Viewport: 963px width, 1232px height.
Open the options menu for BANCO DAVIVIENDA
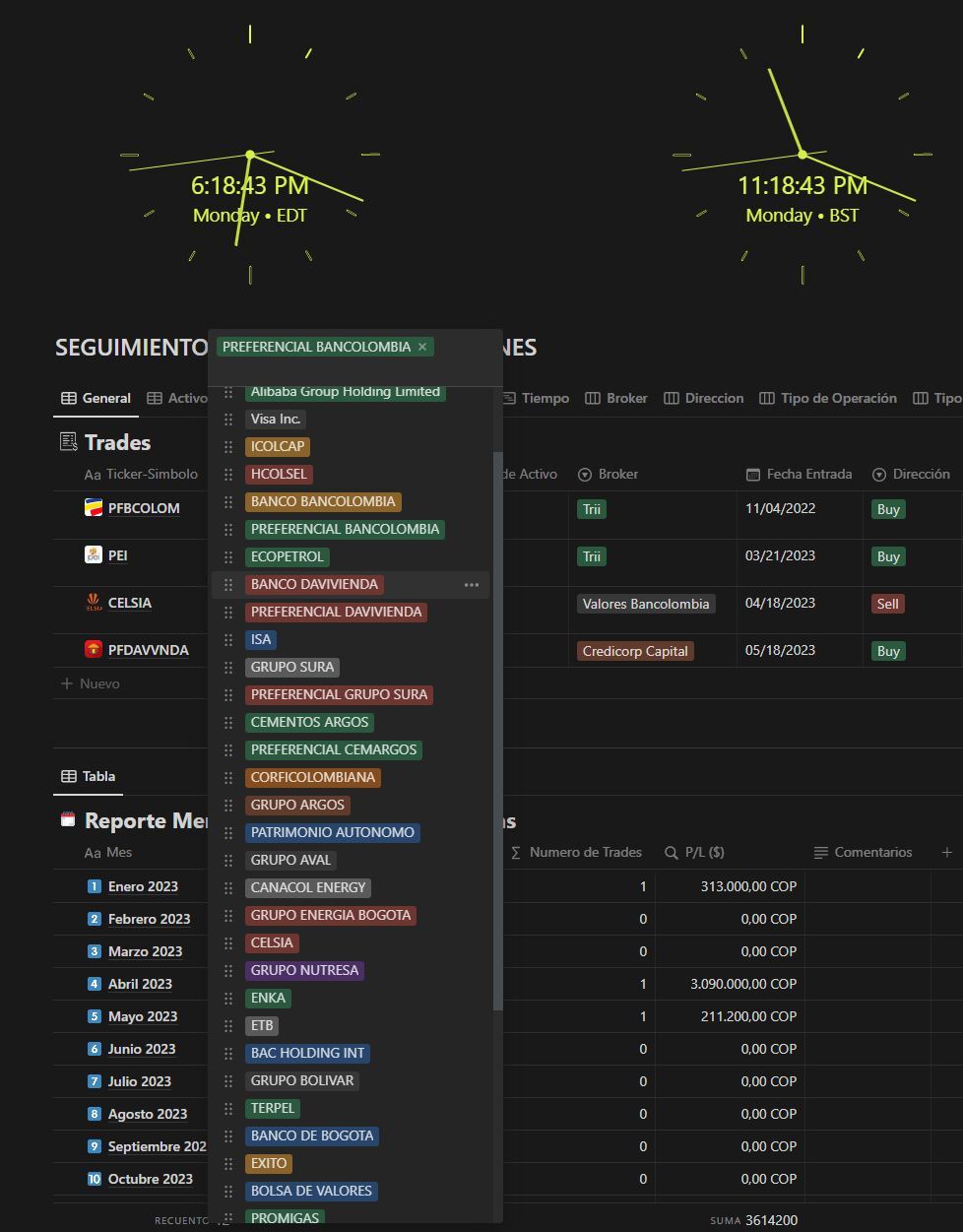(x=472, y=584)
